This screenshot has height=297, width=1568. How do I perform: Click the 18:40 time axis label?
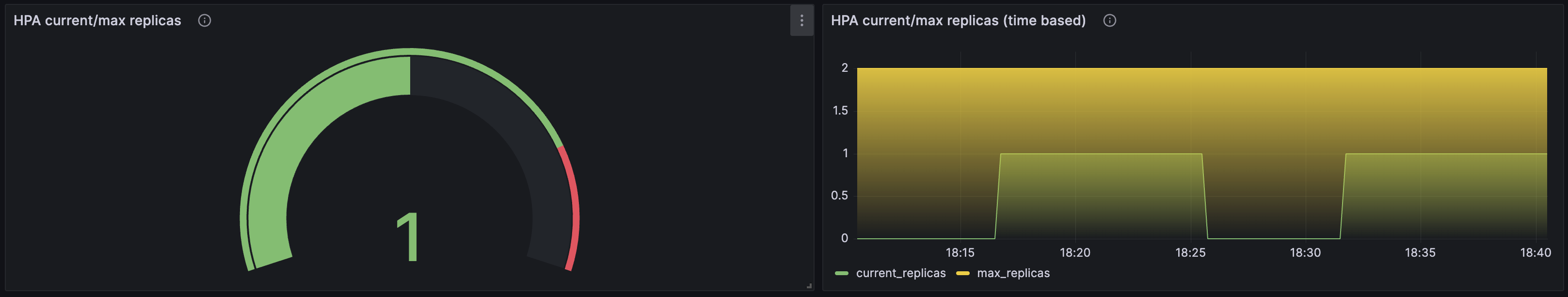click(1535, 252)
